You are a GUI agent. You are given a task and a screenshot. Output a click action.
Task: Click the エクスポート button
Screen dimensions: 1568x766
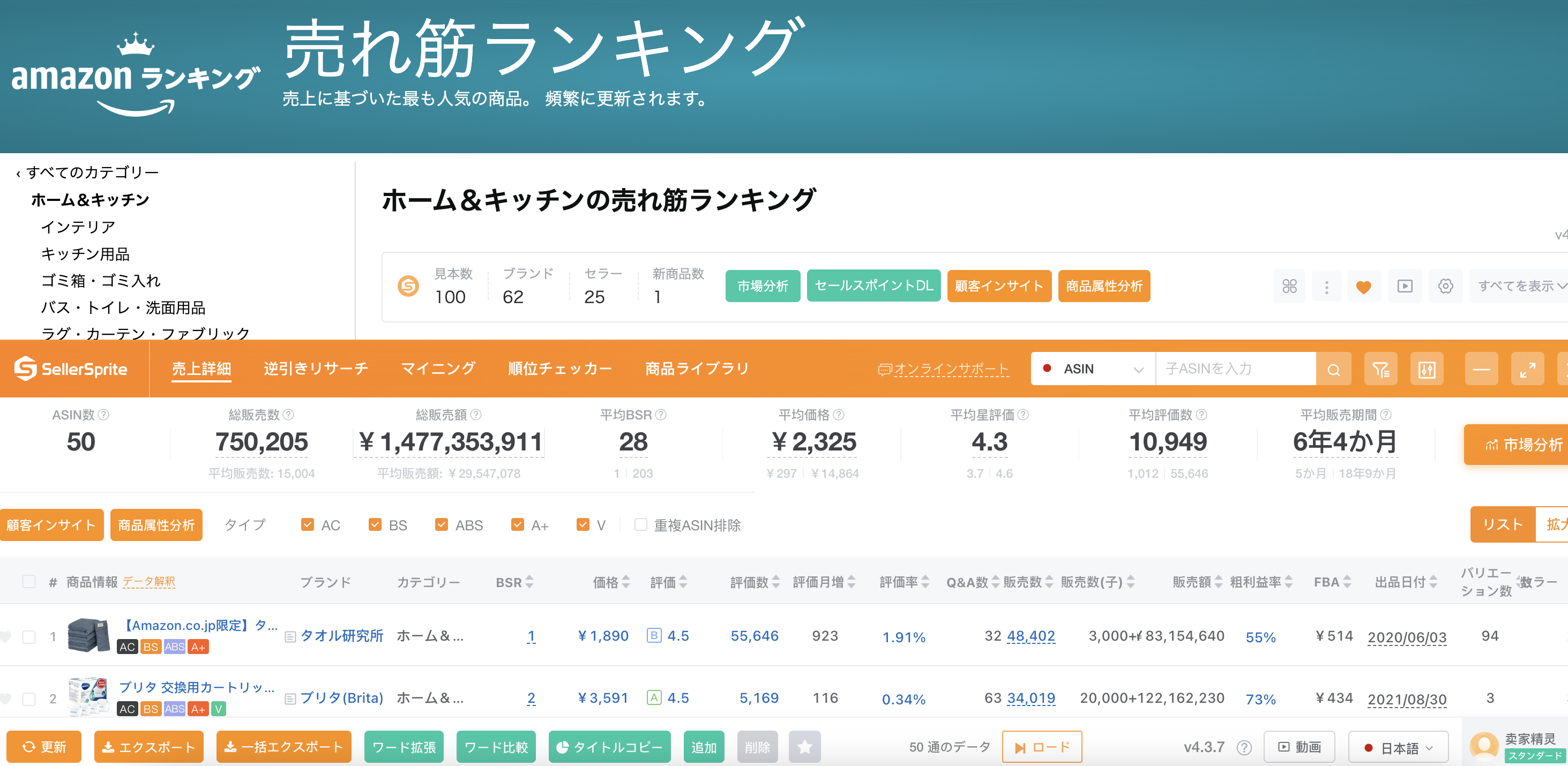(148, 747)
